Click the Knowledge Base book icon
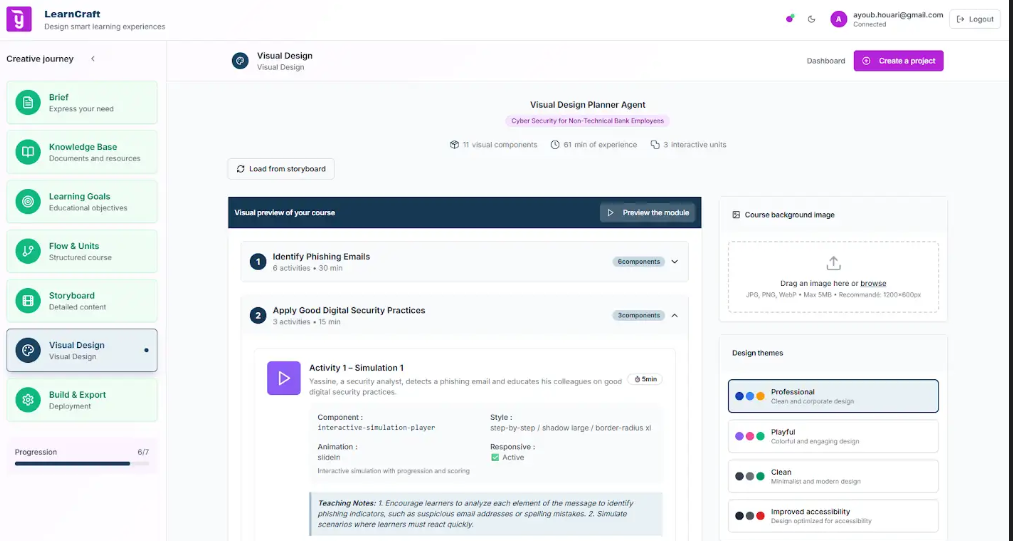 [x=28, y=152]
